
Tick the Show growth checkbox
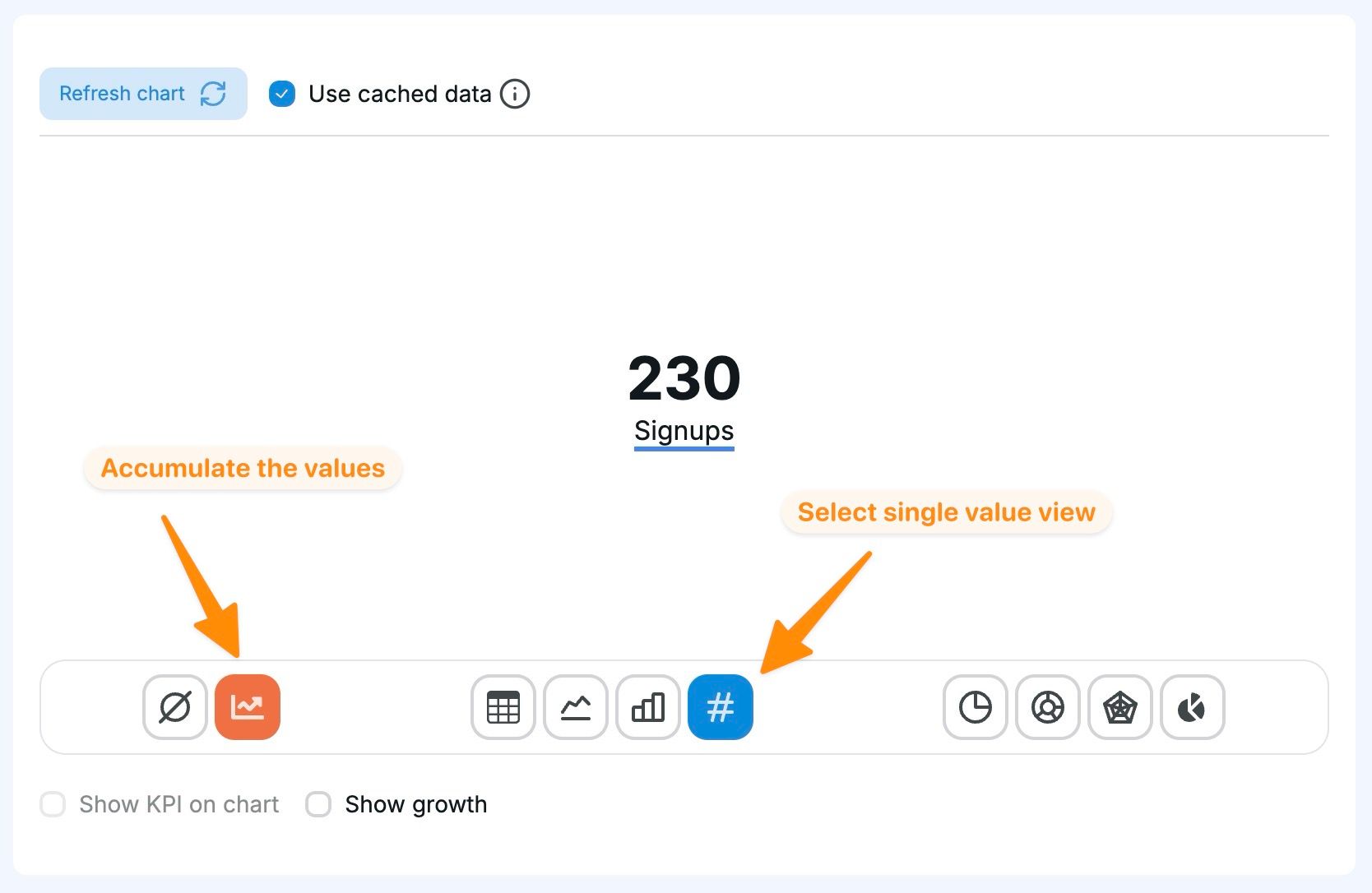[318, 804]
